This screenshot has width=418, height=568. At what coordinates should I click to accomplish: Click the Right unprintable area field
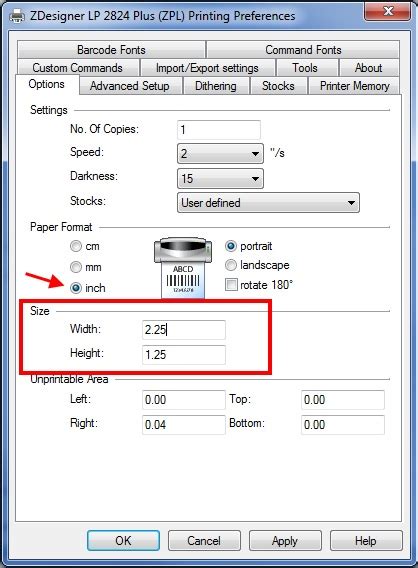tap(184, 425)
